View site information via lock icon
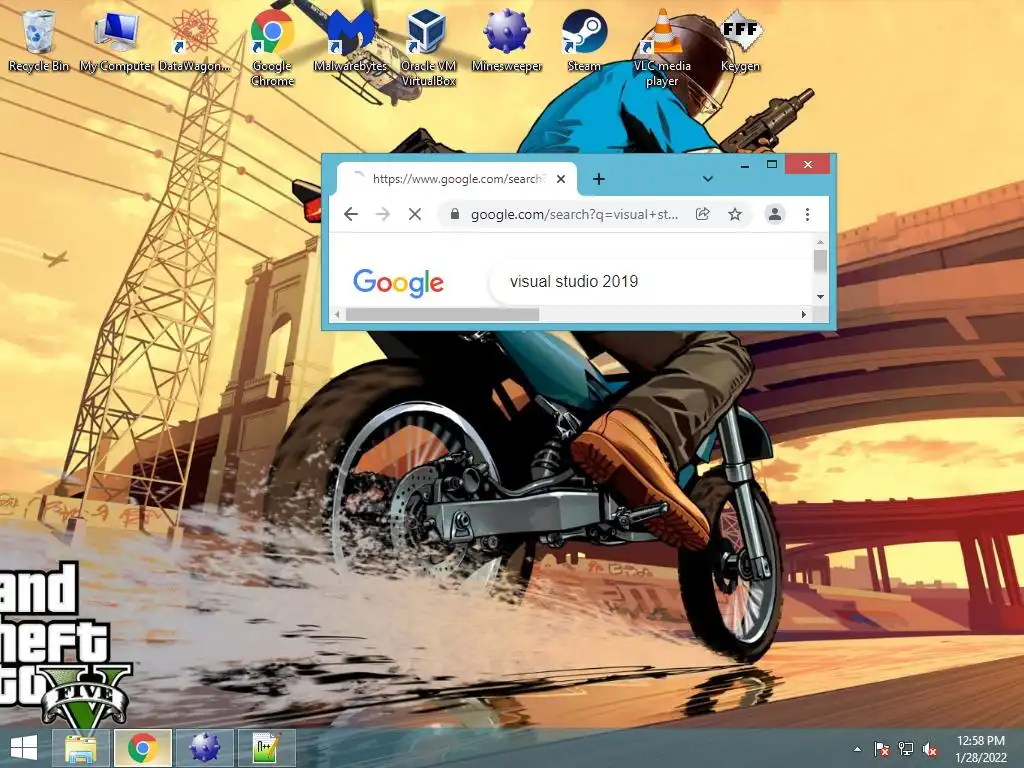The height and width of the screenshot is (768, 1024). [455, 214]
